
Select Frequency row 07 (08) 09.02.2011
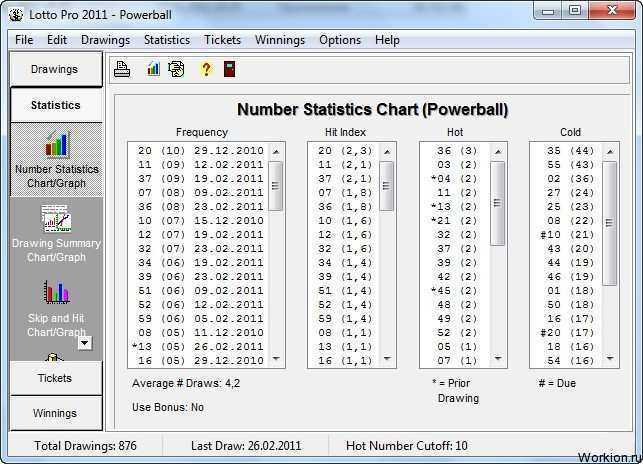pos(198,192)
